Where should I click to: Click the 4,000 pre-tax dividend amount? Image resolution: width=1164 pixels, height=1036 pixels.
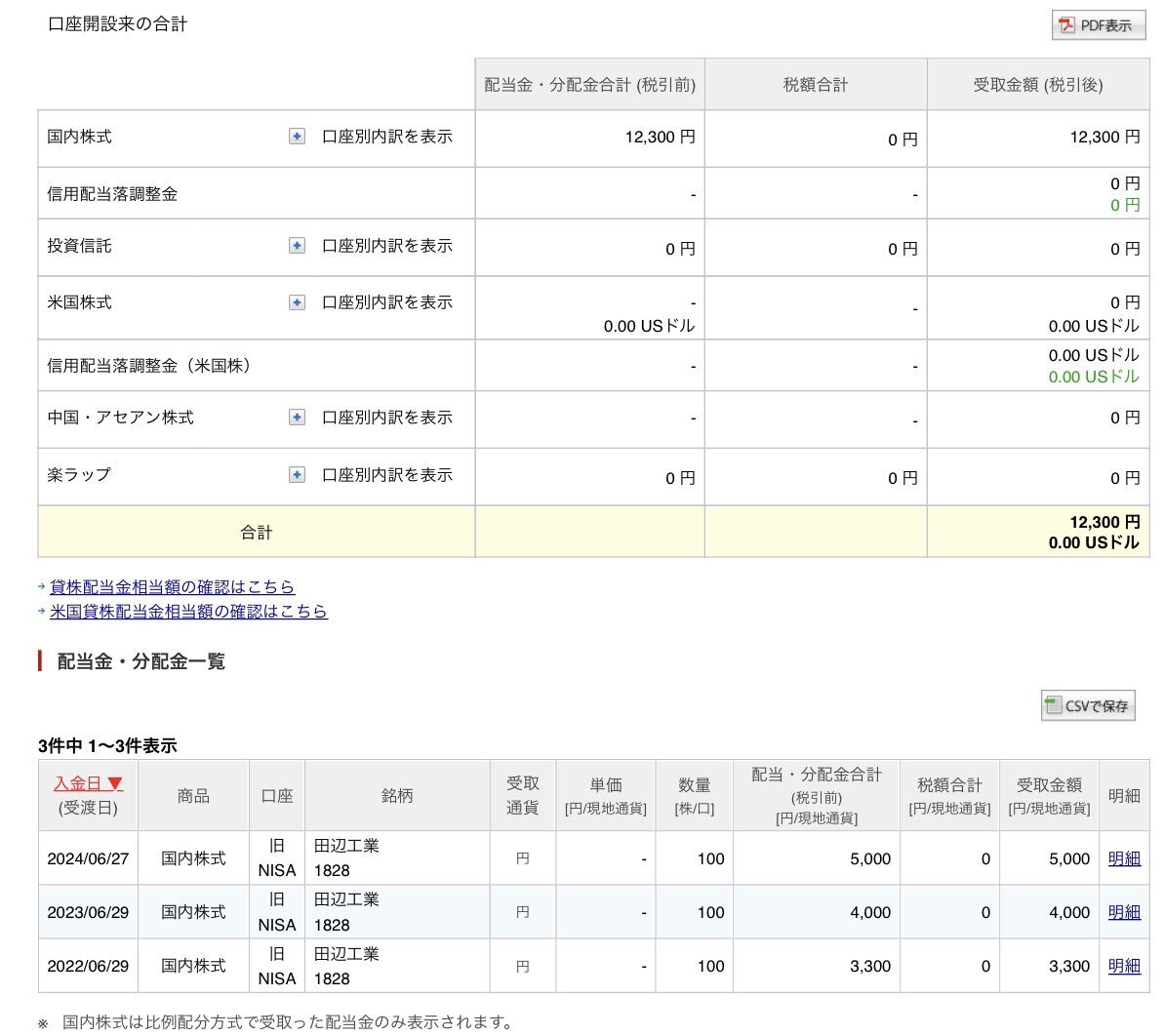click(870, 913)
